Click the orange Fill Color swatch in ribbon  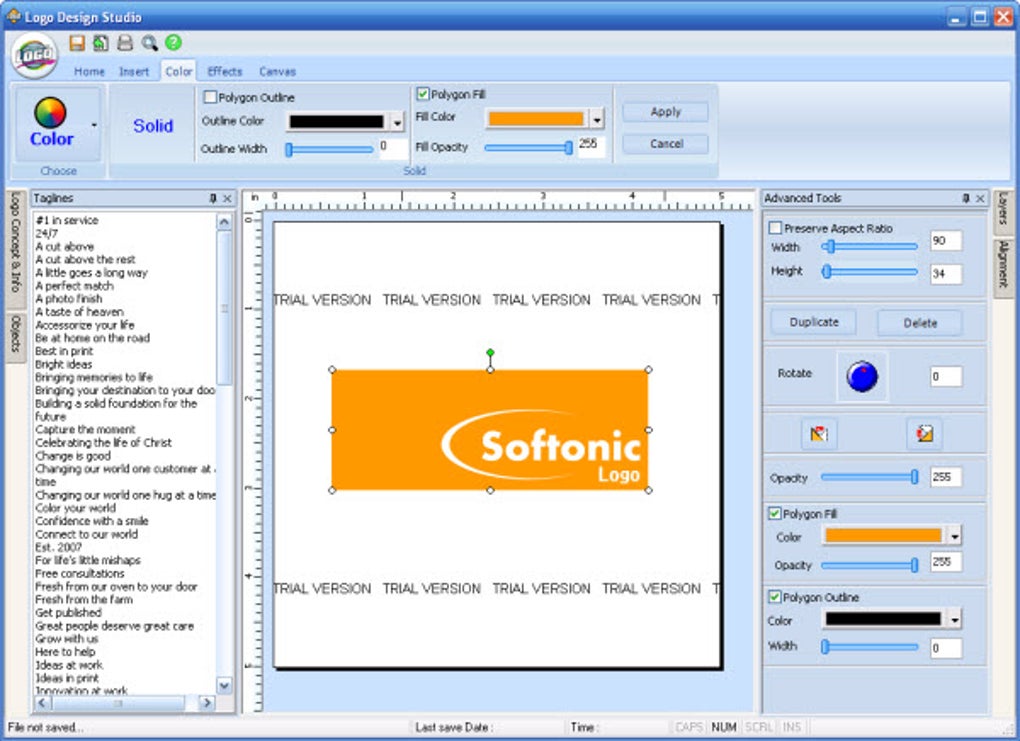[x=536, y=118]
